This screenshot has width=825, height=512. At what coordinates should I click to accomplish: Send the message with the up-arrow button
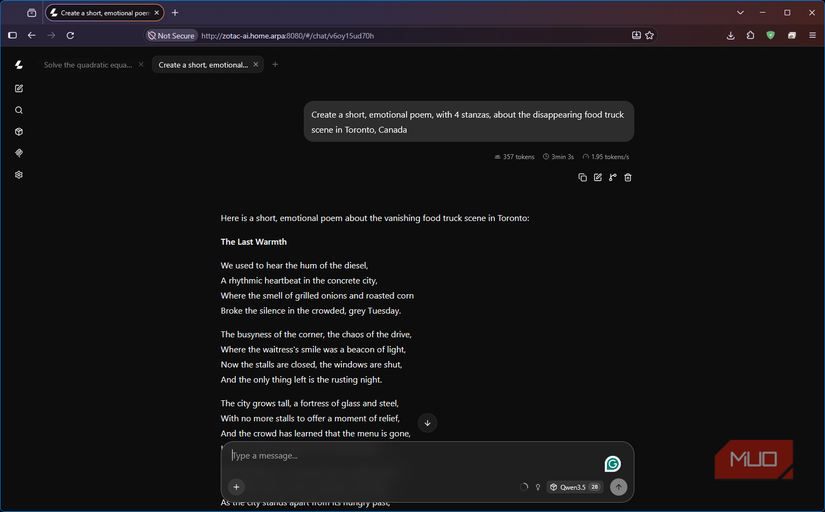coord(618,487)
